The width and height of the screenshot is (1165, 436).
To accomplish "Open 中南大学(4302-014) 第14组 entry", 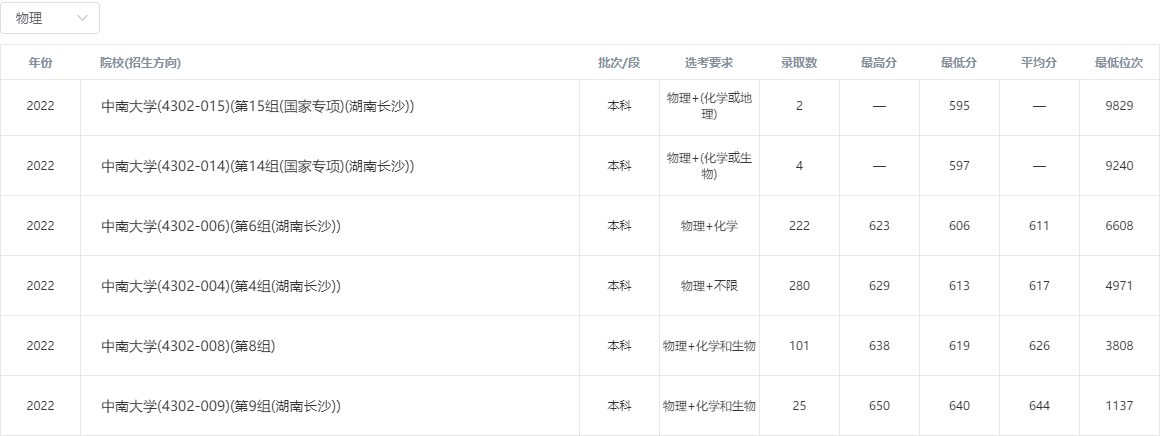I will pos(257,166).
